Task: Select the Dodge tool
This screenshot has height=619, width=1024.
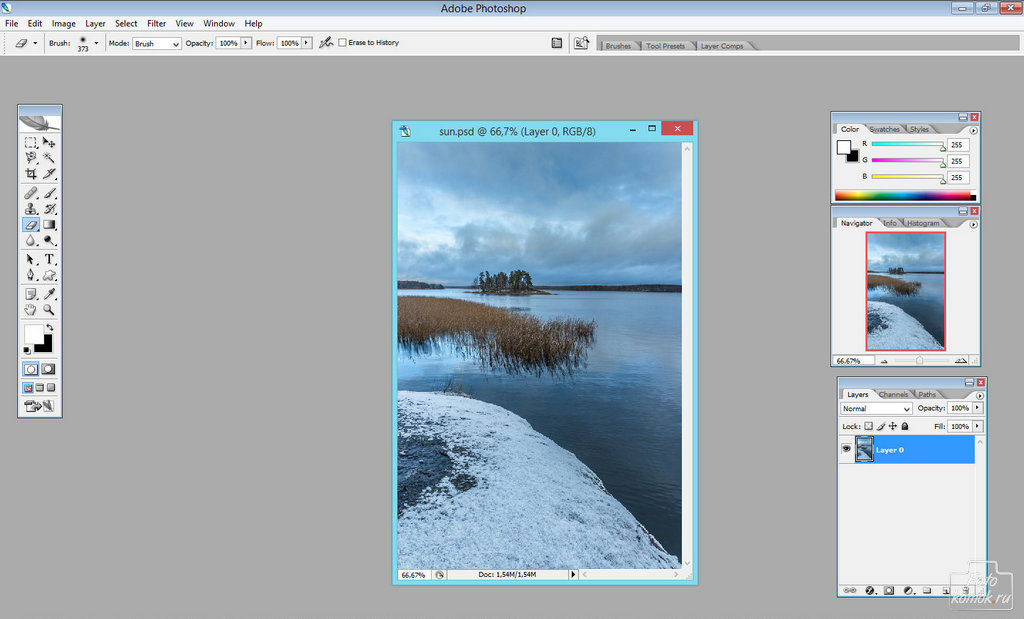Action: [49, 240]
